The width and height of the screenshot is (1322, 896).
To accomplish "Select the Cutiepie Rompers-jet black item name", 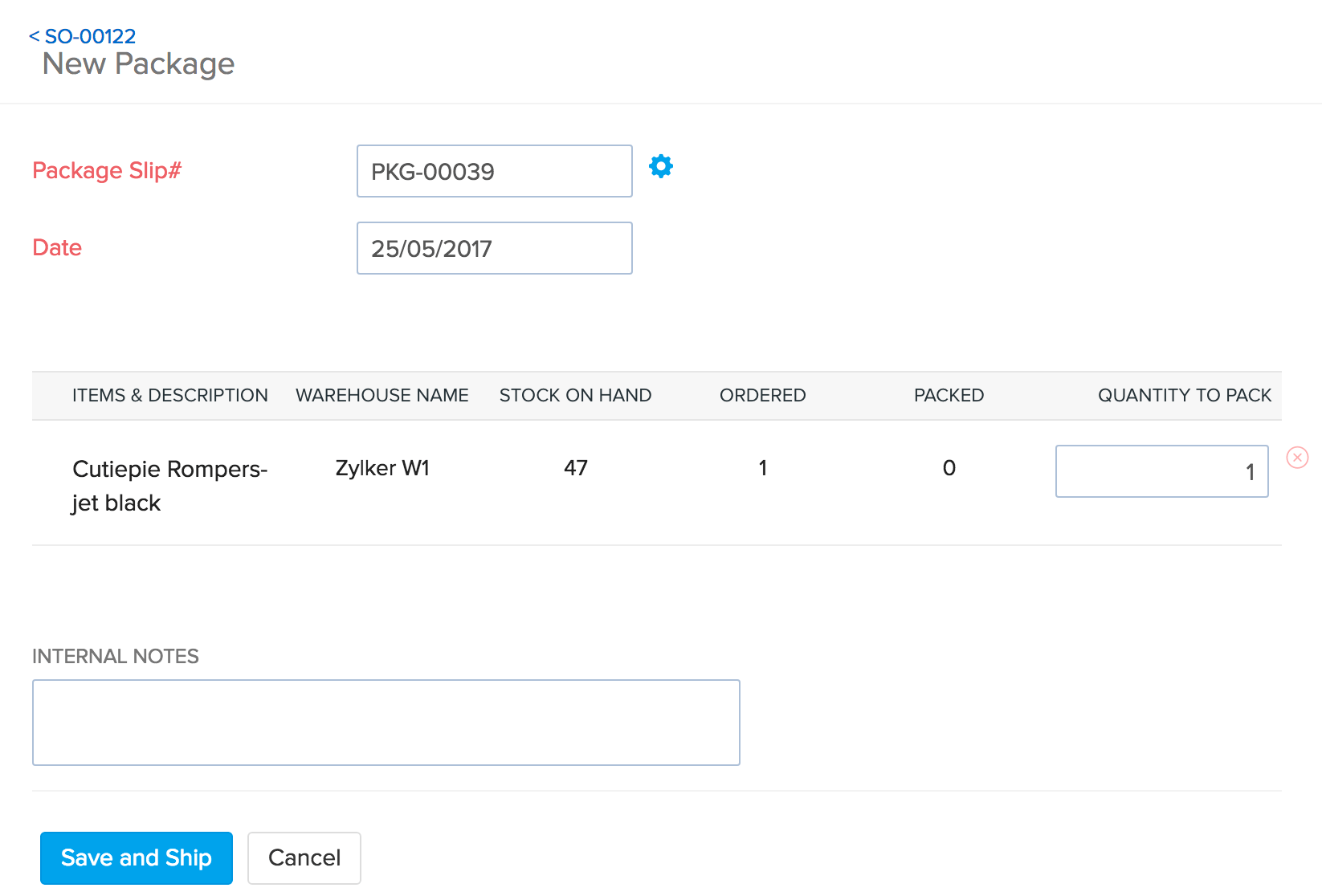I will click(169, 485).
